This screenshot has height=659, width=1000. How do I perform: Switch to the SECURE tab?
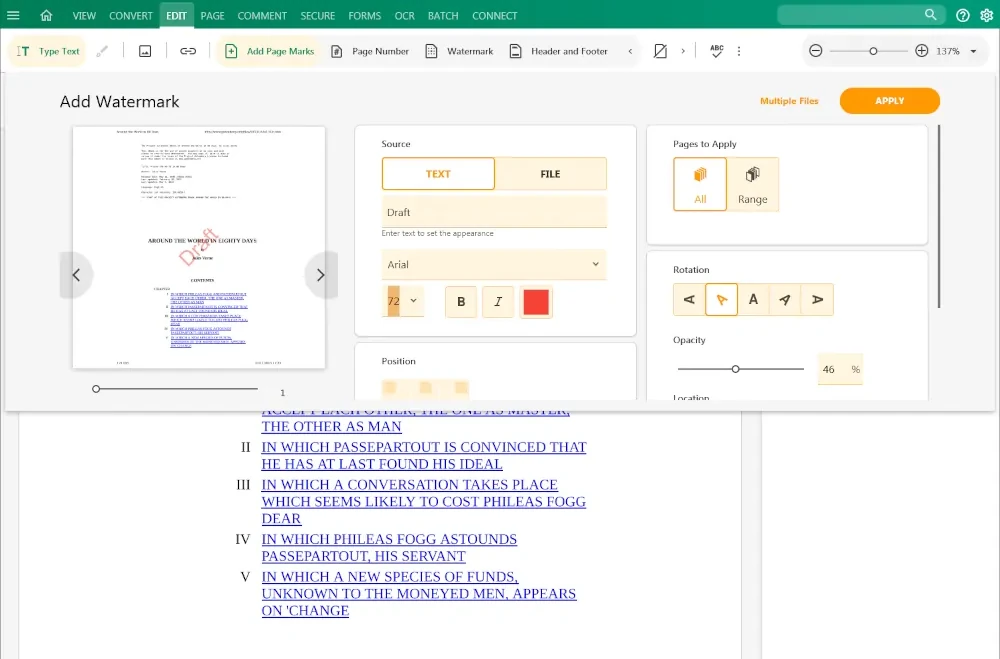(x=318, y=15)
